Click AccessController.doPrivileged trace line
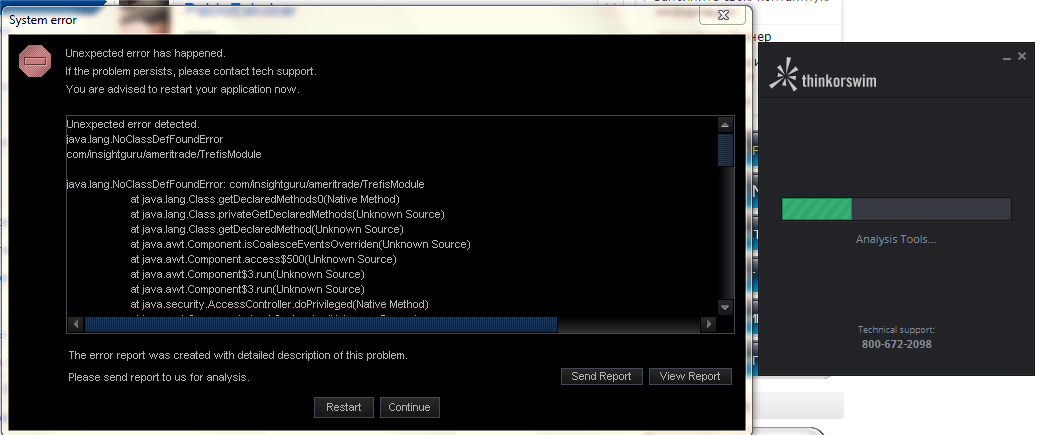Viewport: 1042px width, 435px height. (x=280, y=304)
